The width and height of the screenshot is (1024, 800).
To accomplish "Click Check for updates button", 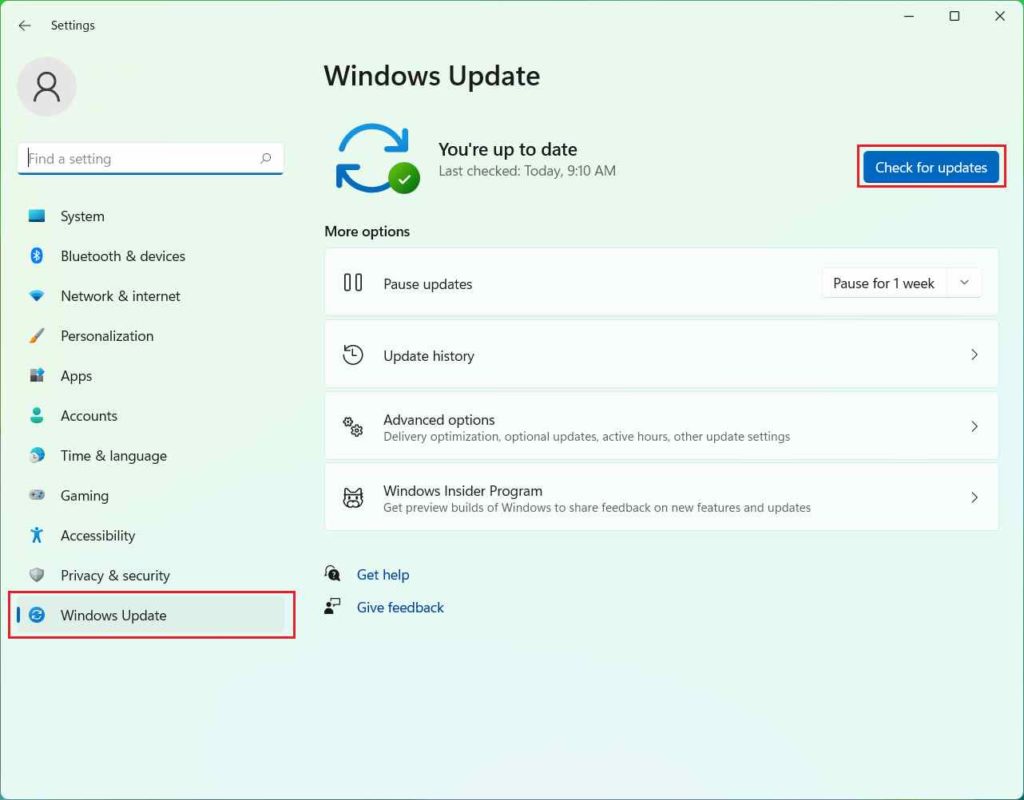I will point(931,167).
